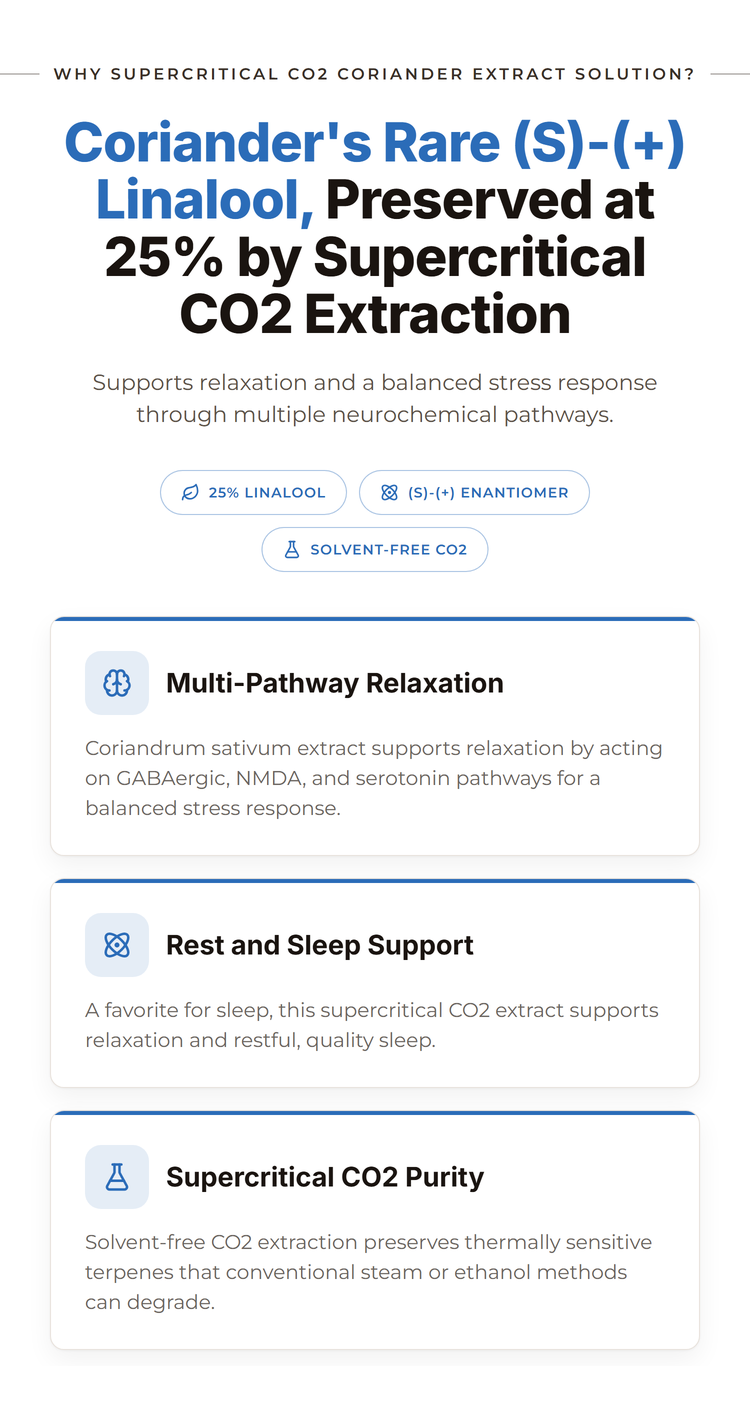Select the 25% LINALOOL badge
Viewport: 750px width, 1418px height.
[x=253, y=493]
